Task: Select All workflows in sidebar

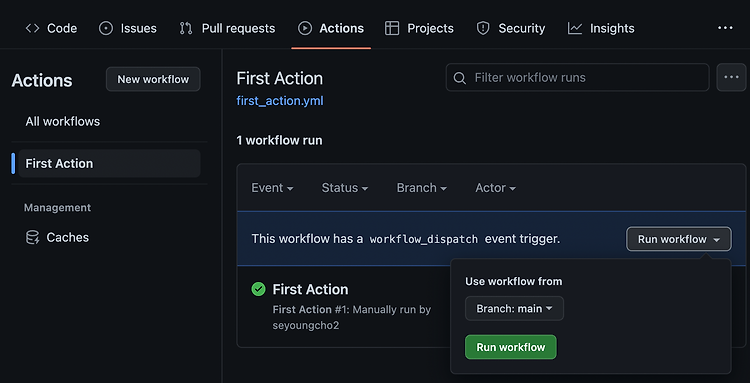Action: (x=63, y=121)
